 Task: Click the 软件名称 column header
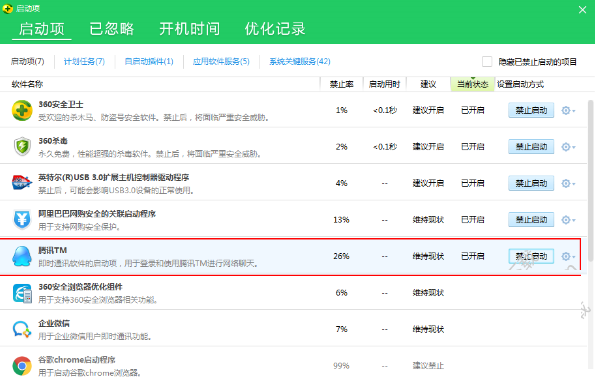[x=27, y=84]
